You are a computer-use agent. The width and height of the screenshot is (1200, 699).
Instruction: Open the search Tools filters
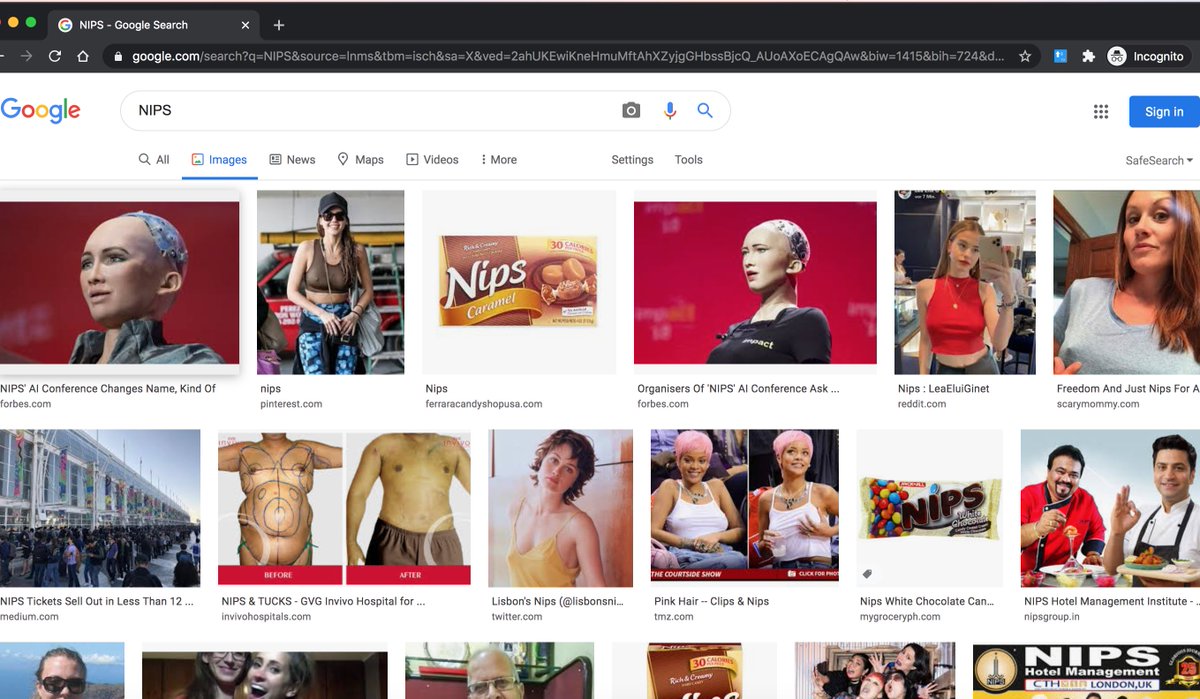pyautogui.click(x=688, y=160)
